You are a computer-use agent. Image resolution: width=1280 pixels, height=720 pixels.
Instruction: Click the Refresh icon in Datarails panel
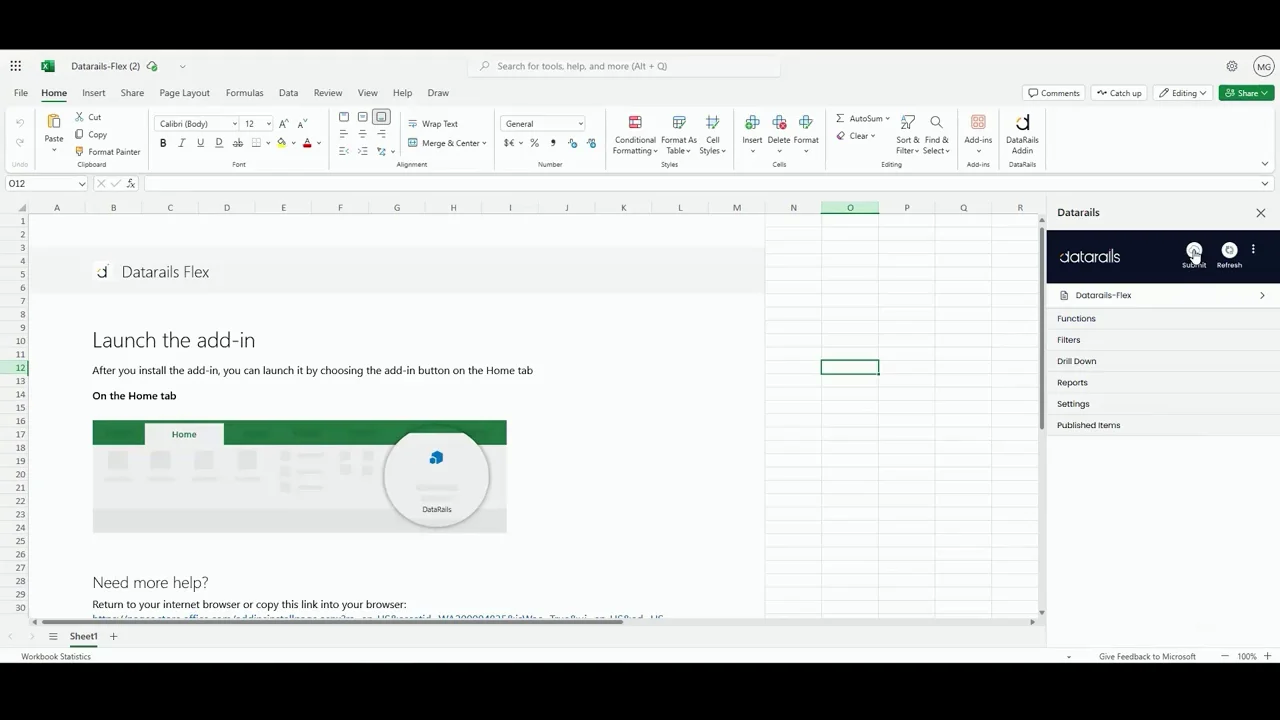point(1229,250)
